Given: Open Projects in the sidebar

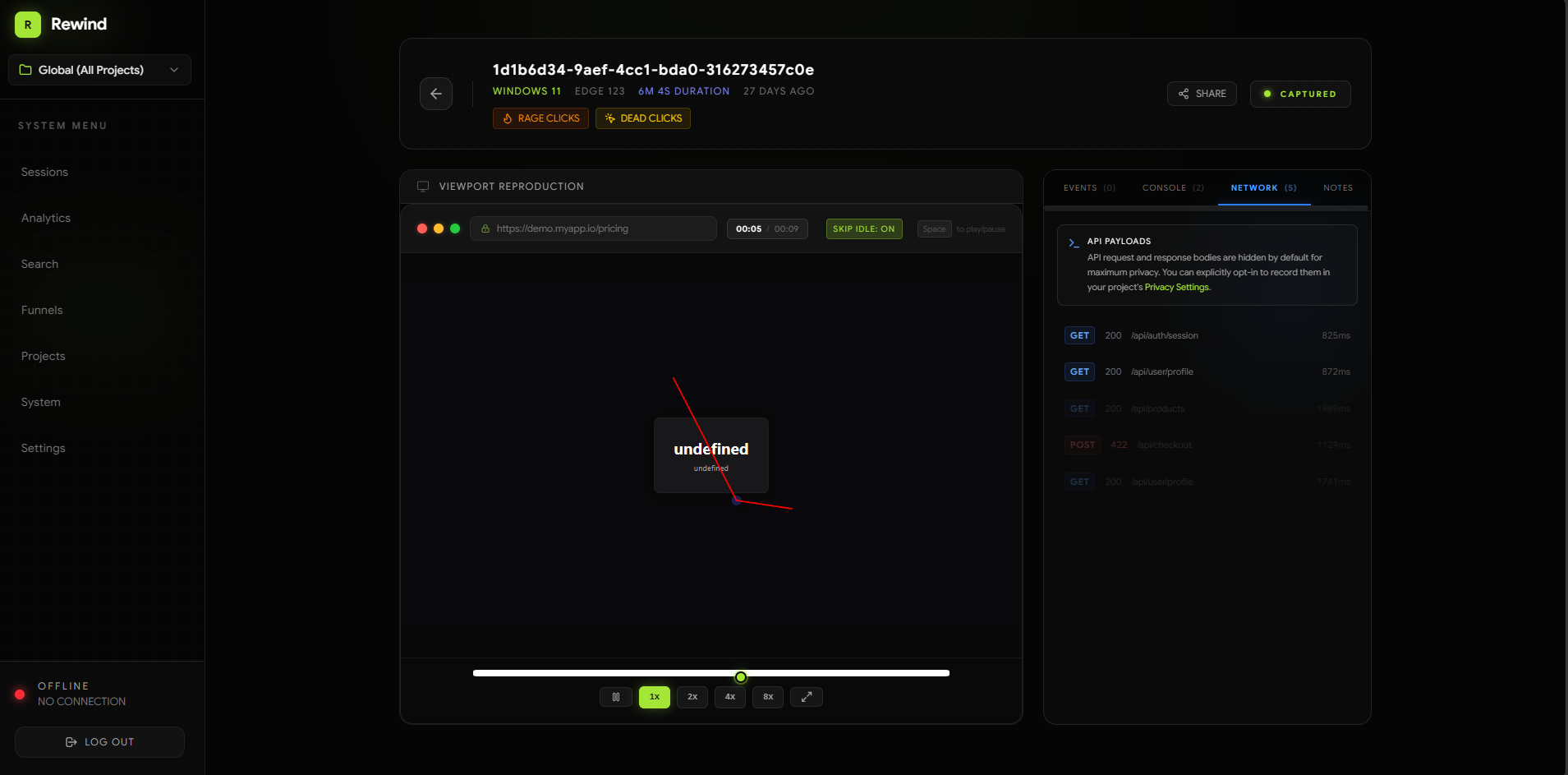Looking at the screenshot, I should click(43, 356).
